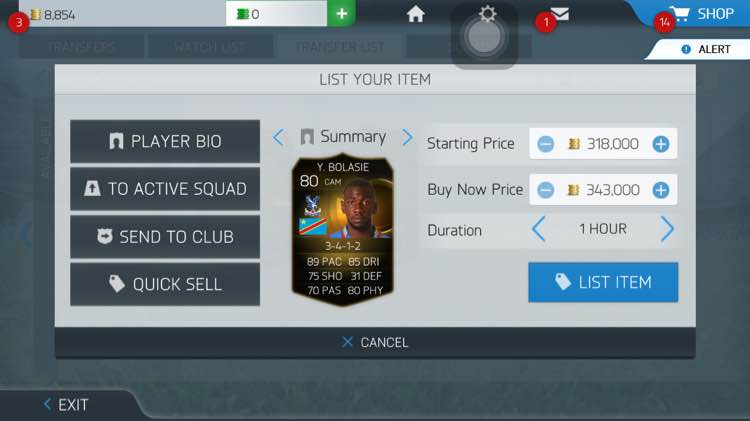750x421 pixels.
Task: Decrease the Starting Price with minus
Action: click(x=545, y=144)
